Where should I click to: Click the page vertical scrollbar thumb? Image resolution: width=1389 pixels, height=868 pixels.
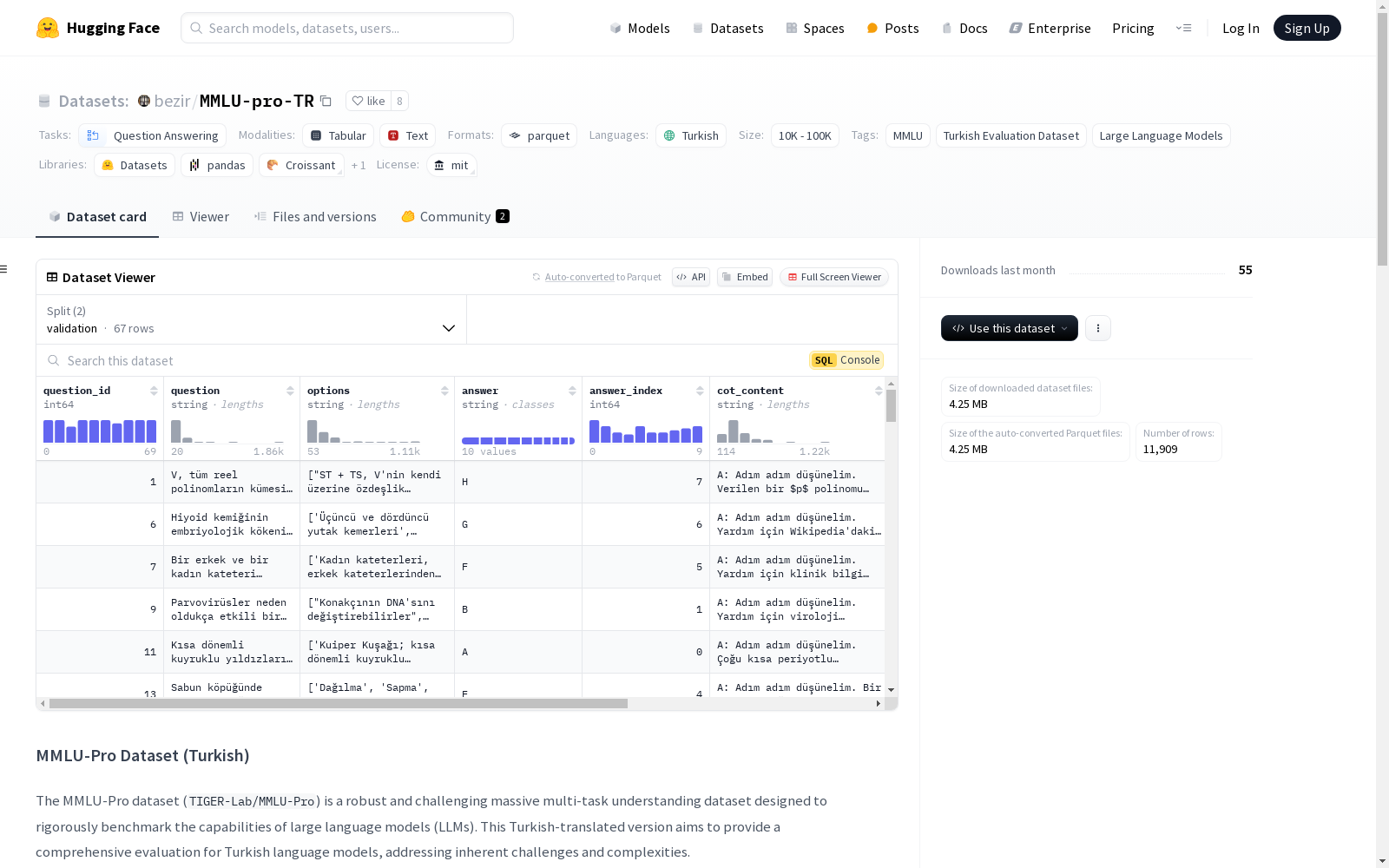[x=1382, y=137]
